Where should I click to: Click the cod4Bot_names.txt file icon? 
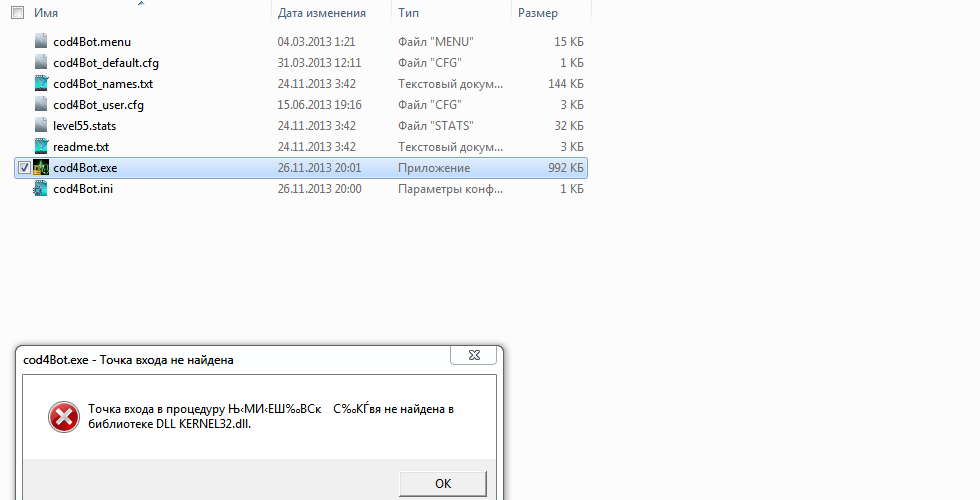[x=41, y=84]
